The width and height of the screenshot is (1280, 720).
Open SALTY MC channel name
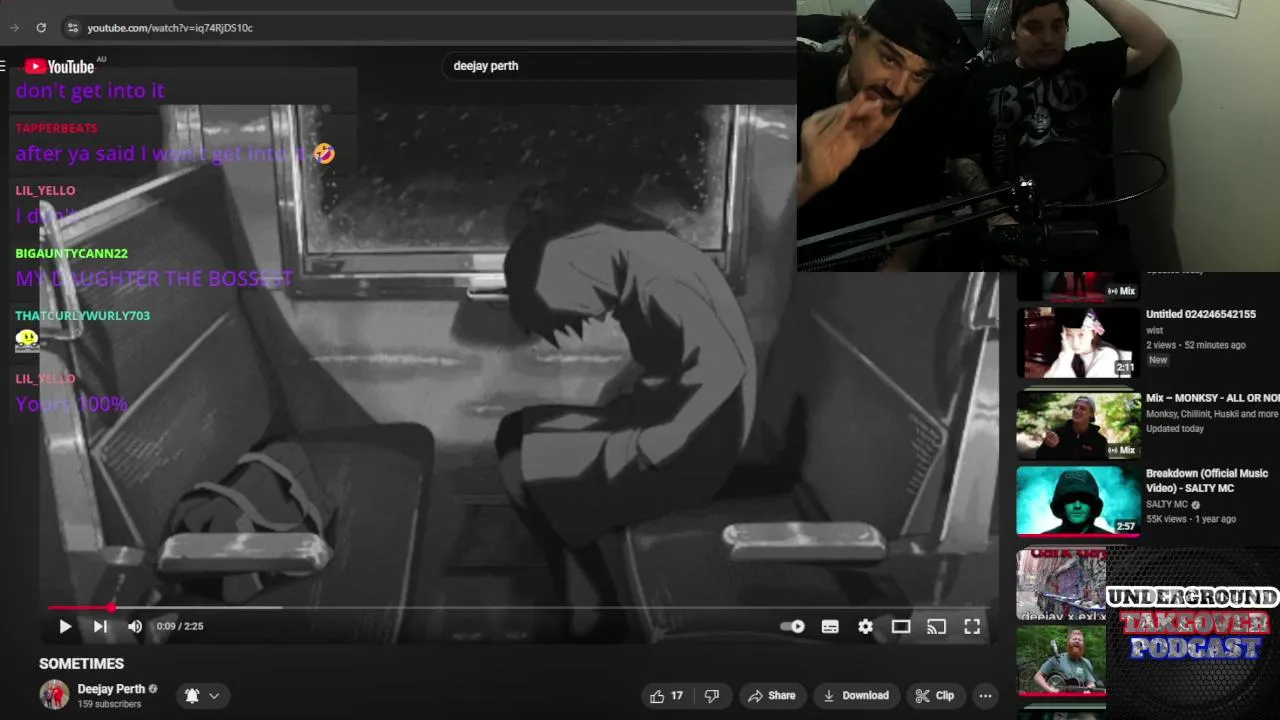point(1167,504)
